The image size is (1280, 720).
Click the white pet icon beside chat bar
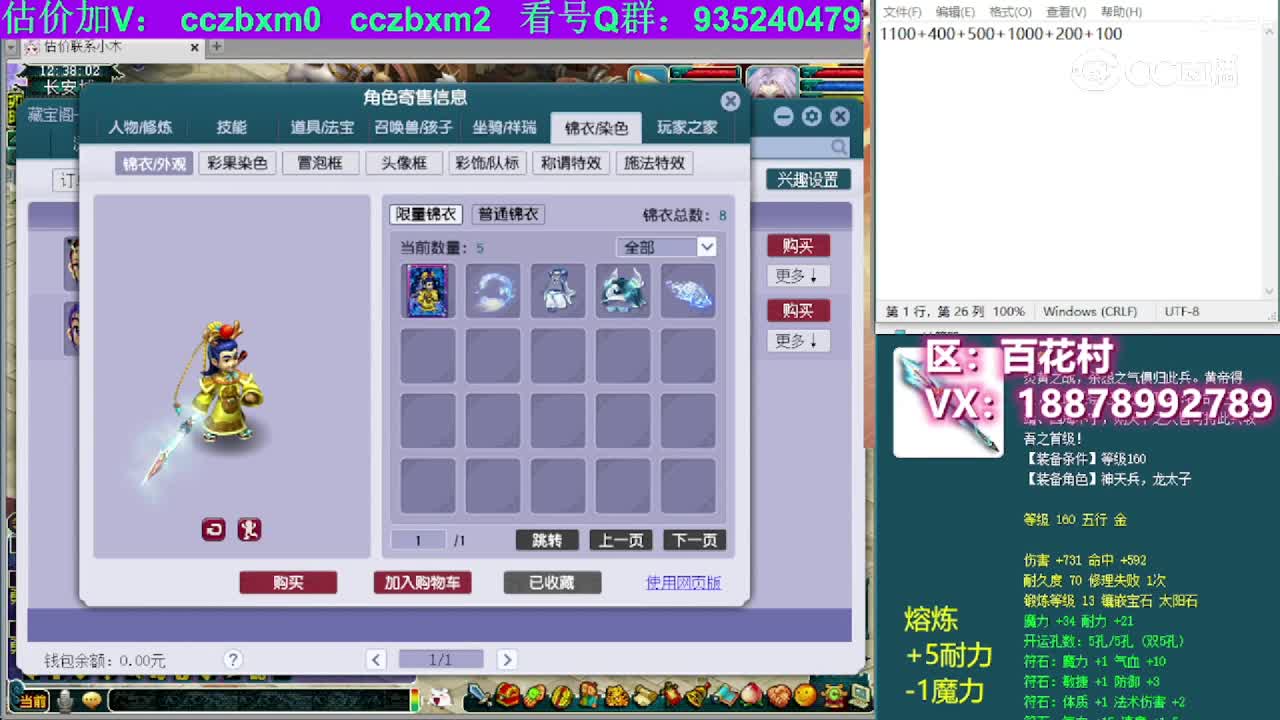440,697
